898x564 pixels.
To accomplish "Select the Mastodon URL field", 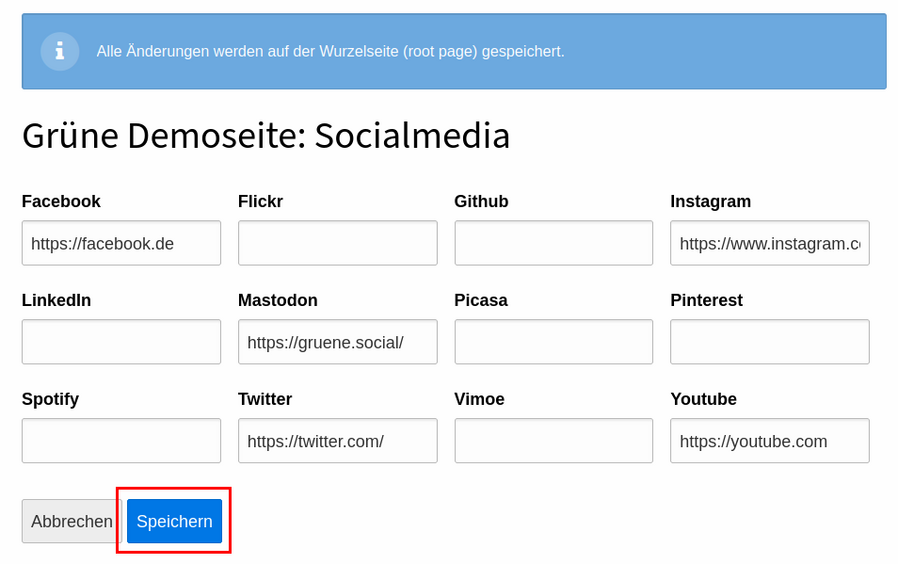I will pyautogui.click(x=338, y=342).
